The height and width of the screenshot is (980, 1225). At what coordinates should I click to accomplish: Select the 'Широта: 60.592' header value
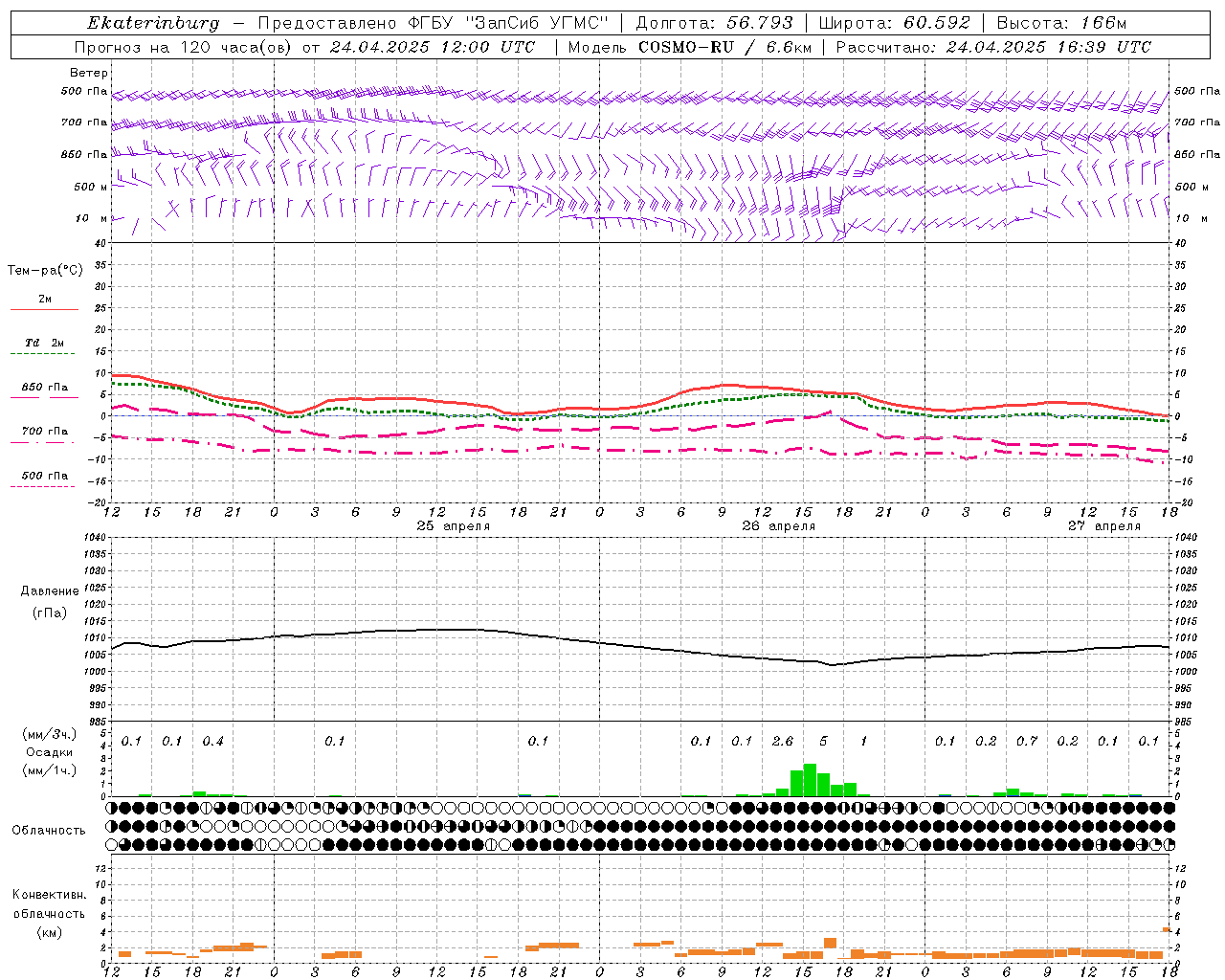(x=894, y=23)
